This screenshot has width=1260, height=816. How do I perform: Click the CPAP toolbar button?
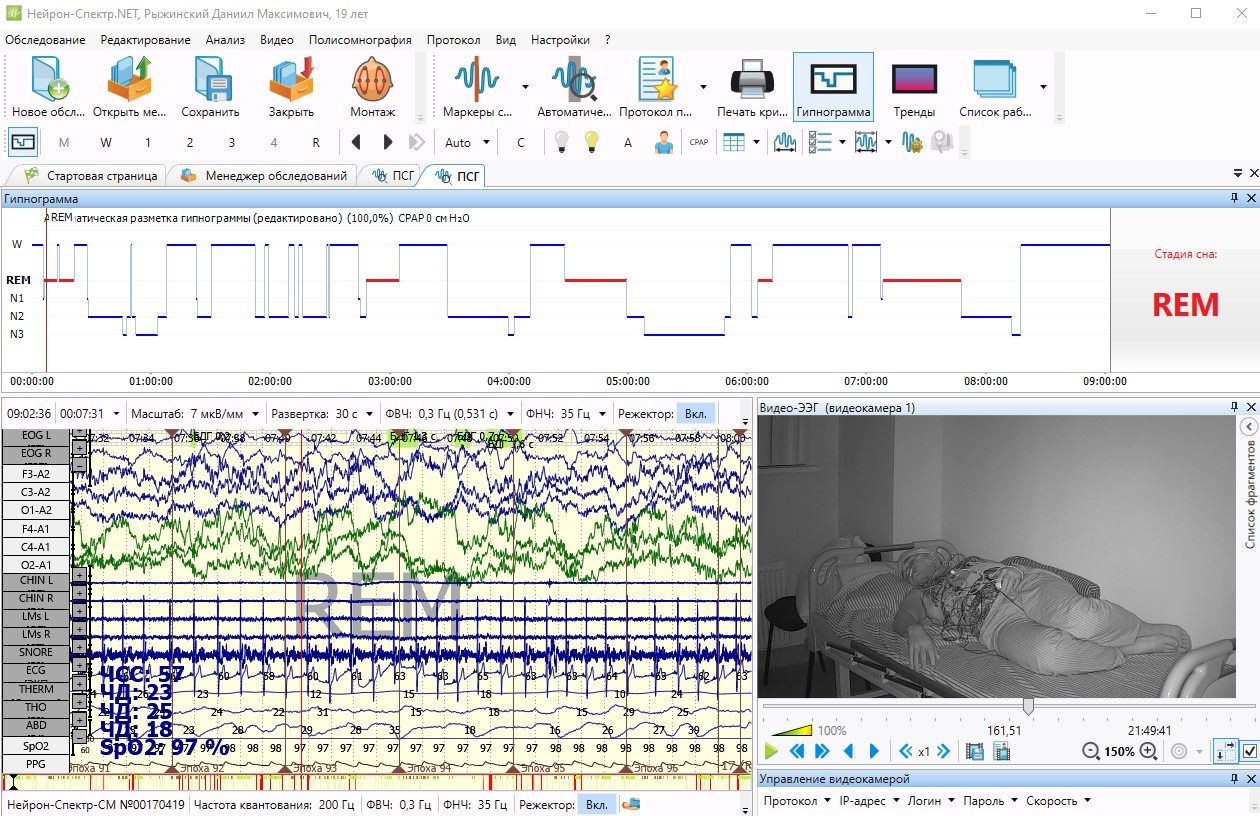698,143
